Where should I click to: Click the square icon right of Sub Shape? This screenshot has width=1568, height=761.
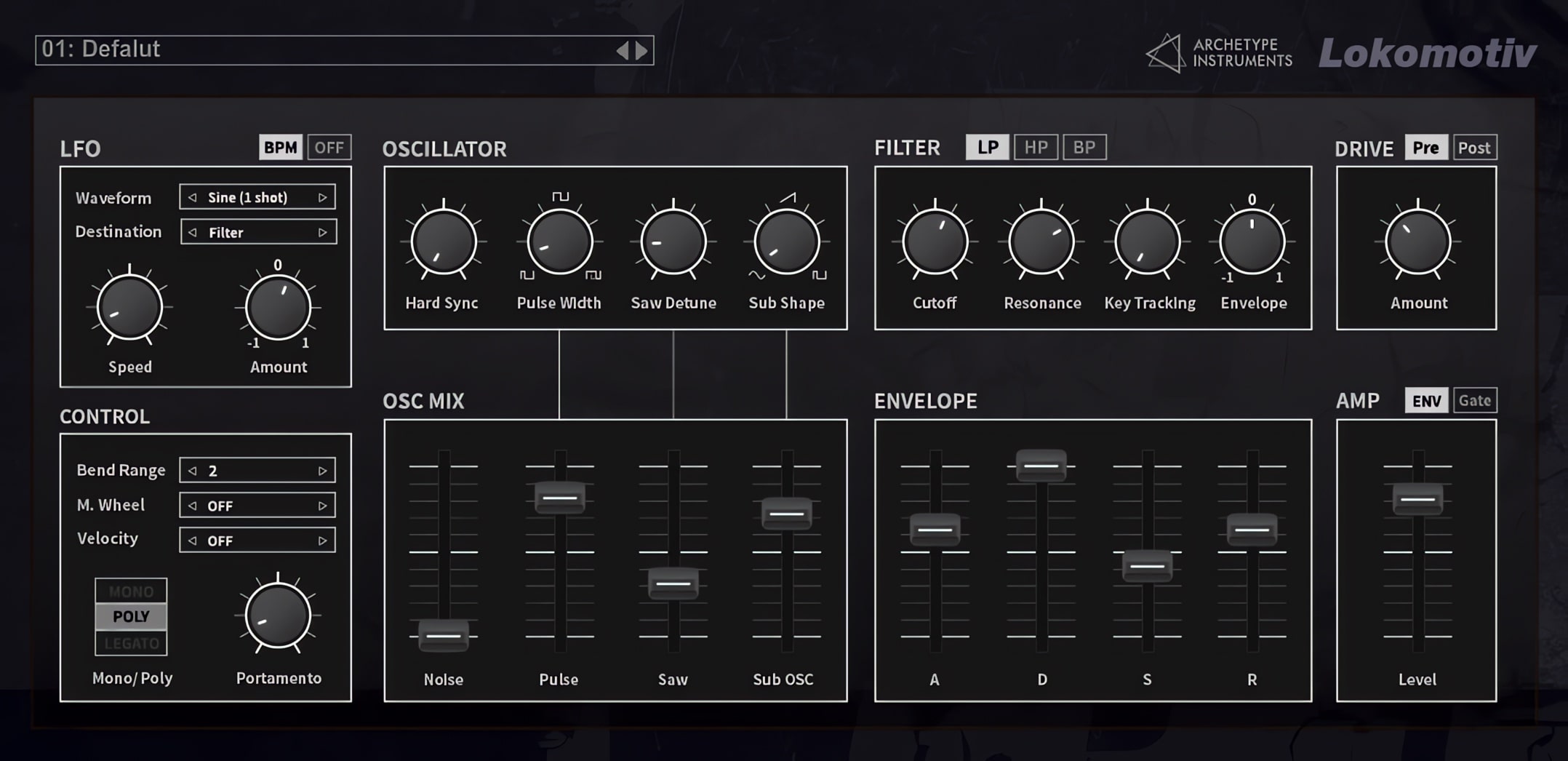[820, 275]
